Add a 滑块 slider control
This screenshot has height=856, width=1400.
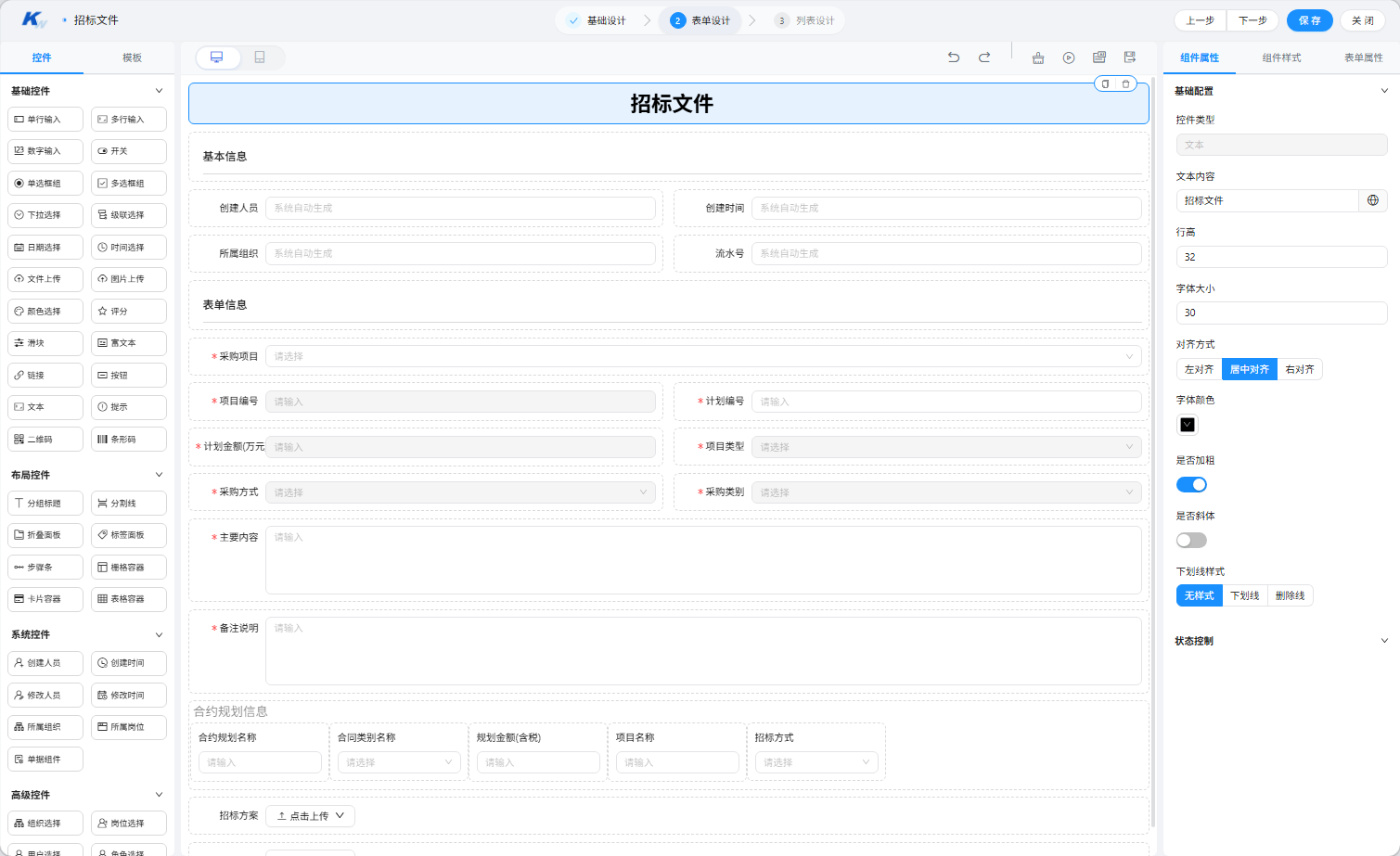(45, 343)
